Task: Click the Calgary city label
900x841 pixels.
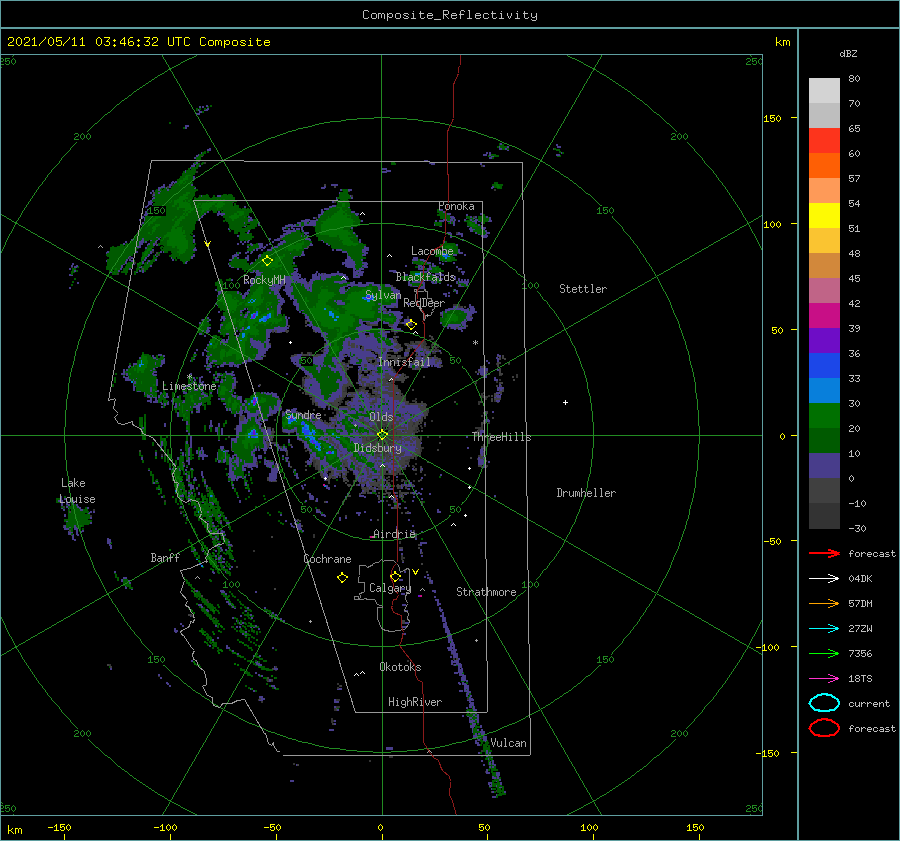Action: click(x=390, y=588)
